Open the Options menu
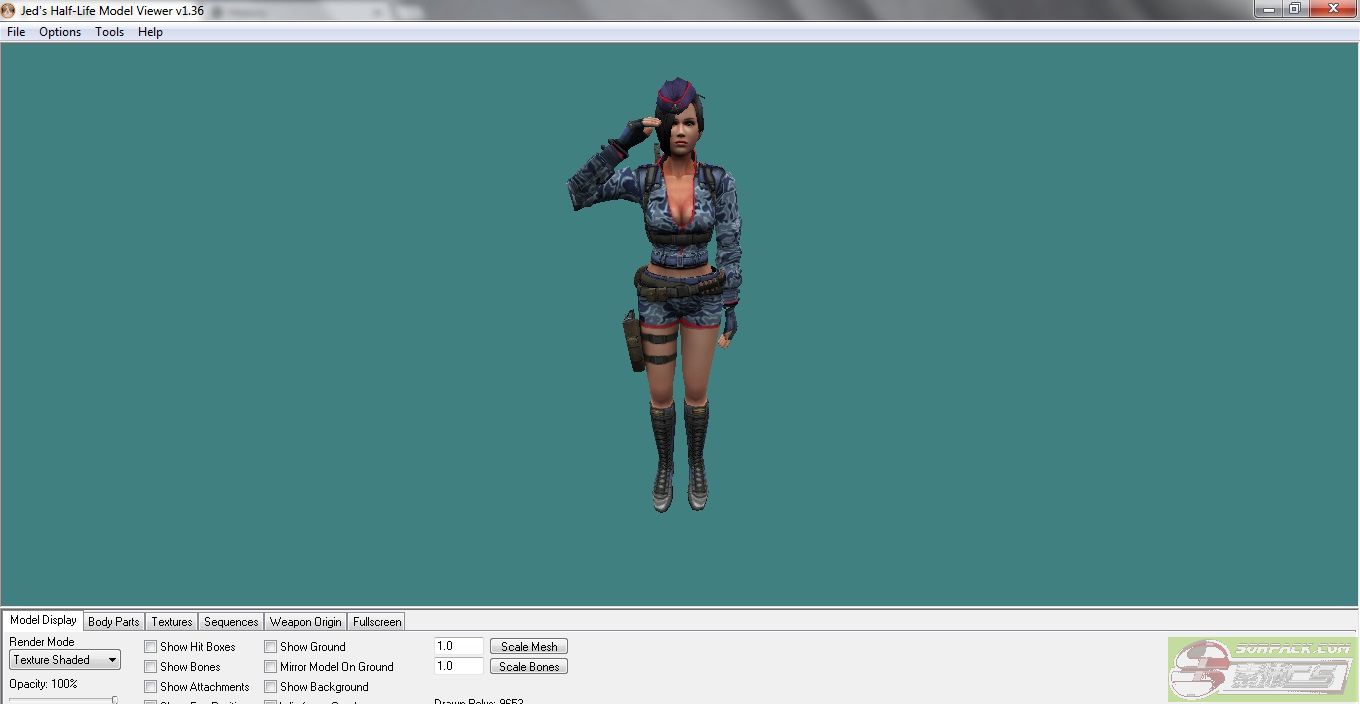Viewport: 1360px width, 704px height. coord(60,32)
